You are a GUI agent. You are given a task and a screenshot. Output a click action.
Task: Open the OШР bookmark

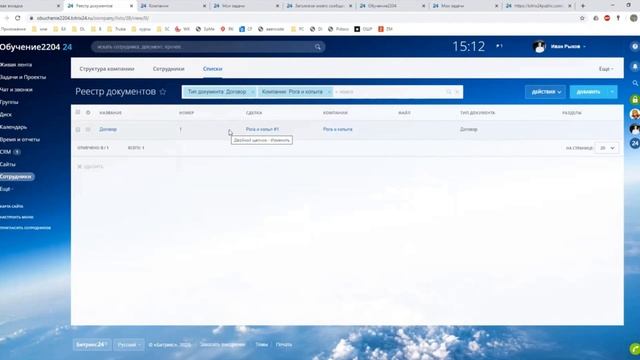pyautogui.click(x=363, y=29)
